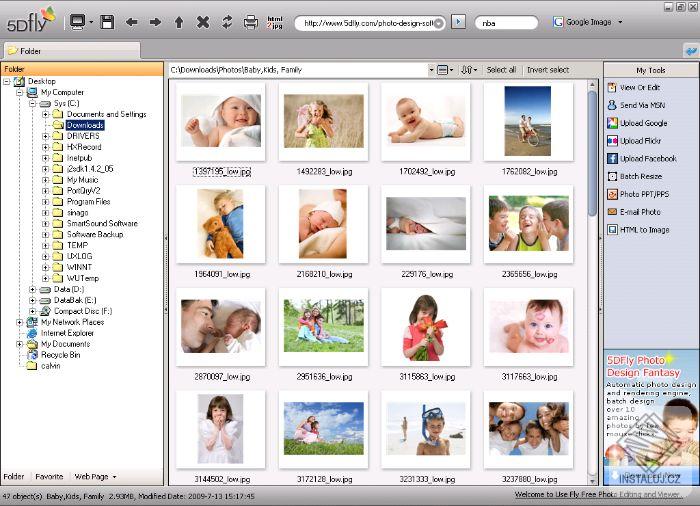Click the Upload Facebook tool icon
Viewport: 700px width, 506px height.
point(612,159)
